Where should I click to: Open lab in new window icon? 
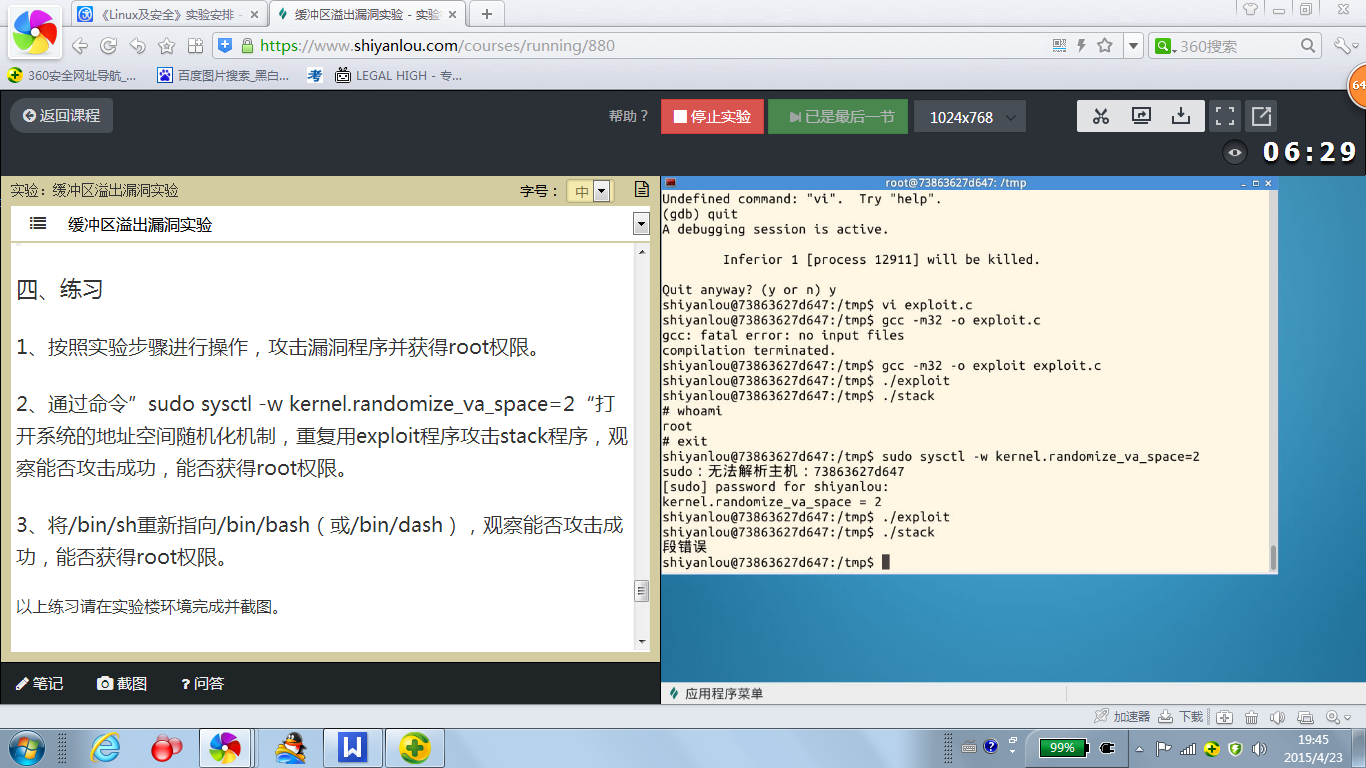click(x=1261, y=116)
